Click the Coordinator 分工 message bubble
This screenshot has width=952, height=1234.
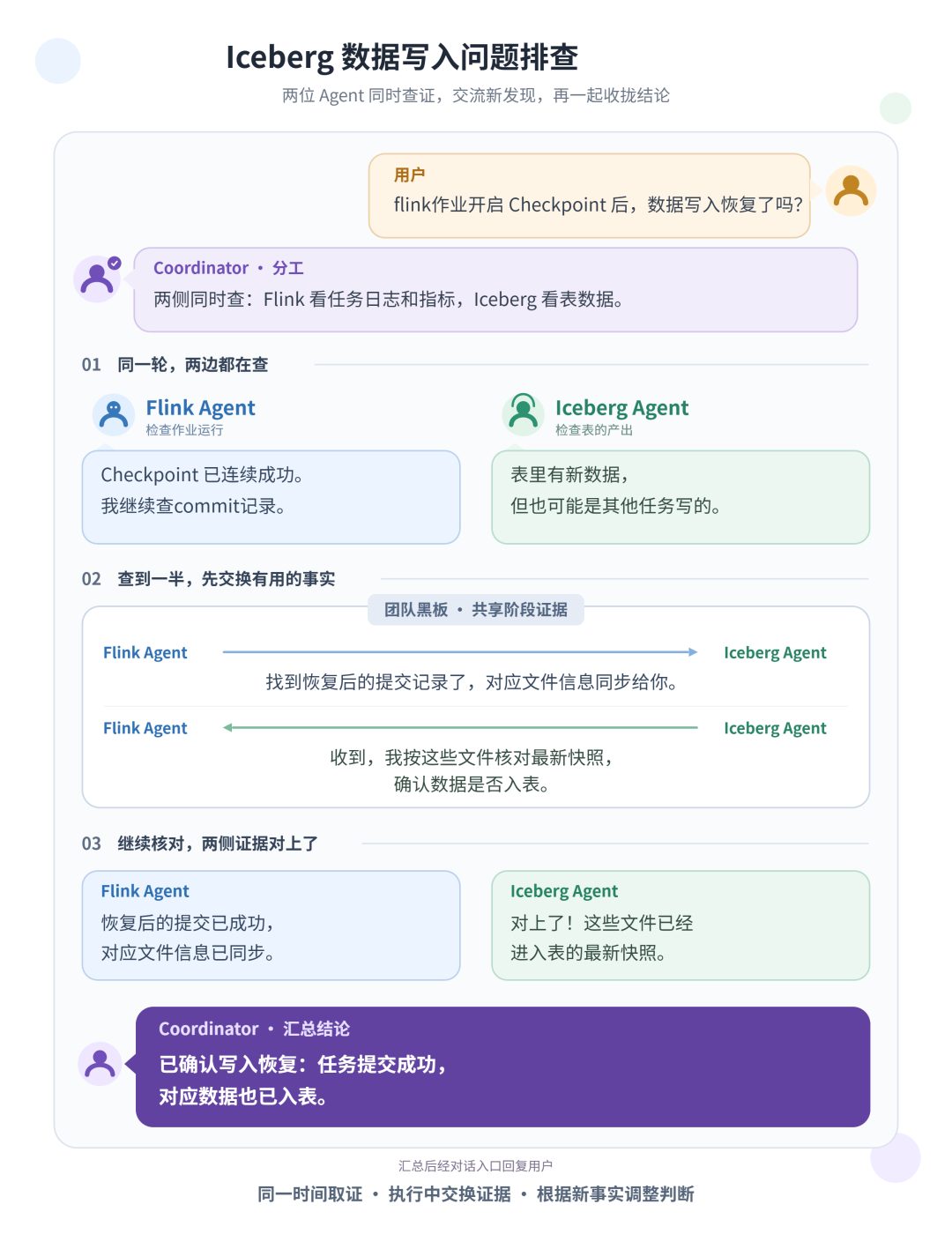(x=495, y=290)
